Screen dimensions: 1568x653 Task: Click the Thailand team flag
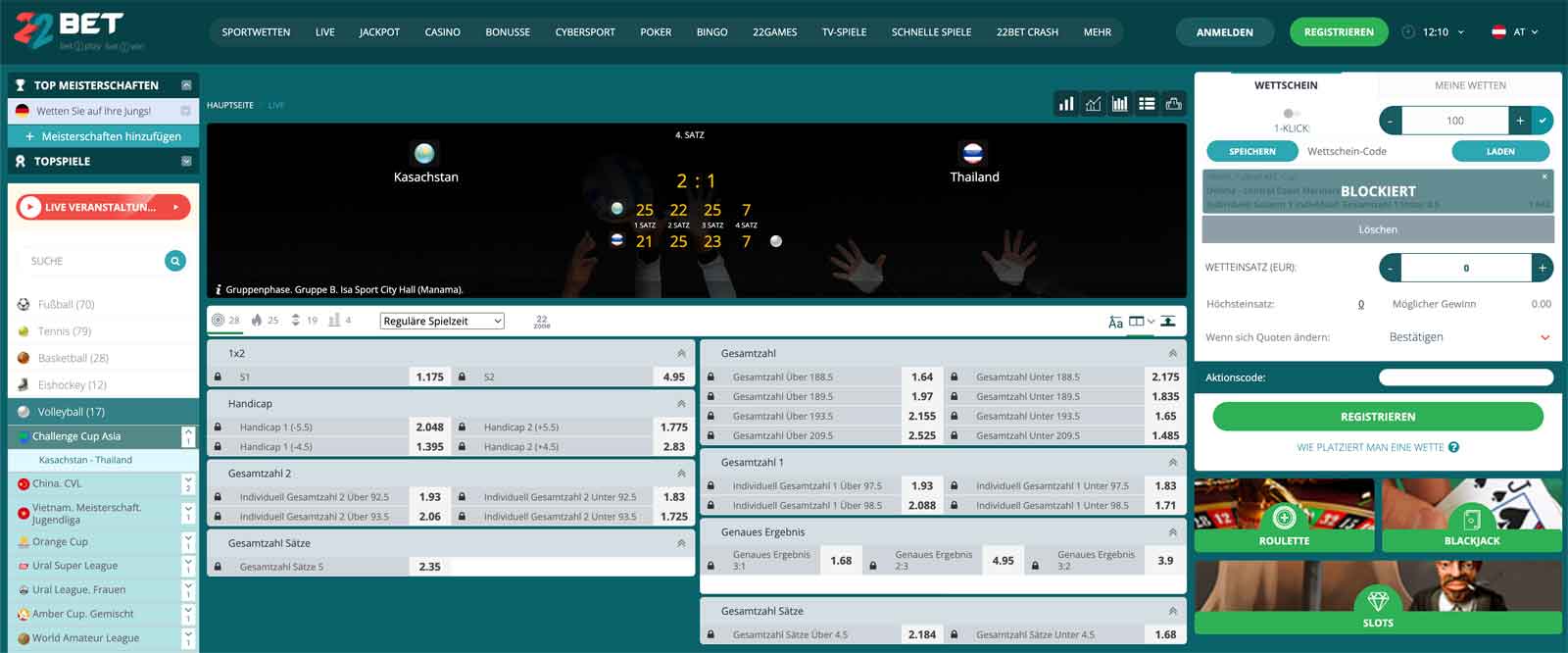pyautogui.click(x=973, y=153)
